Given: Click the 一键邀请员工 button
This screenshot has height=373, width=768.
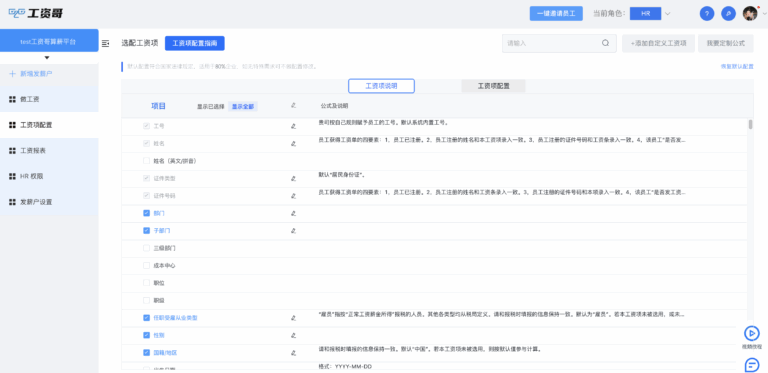Looking at the screenshot, I should 556,14.
